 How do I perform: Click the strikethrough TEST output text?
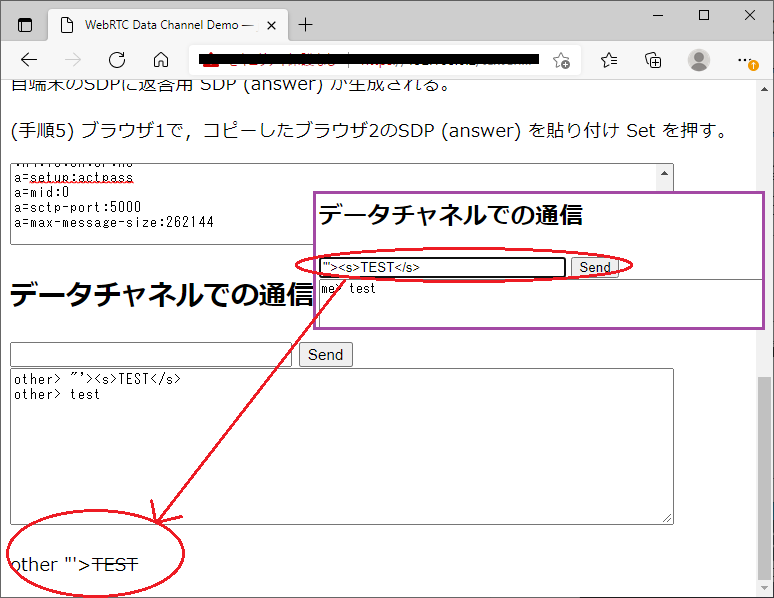(115, 564)
